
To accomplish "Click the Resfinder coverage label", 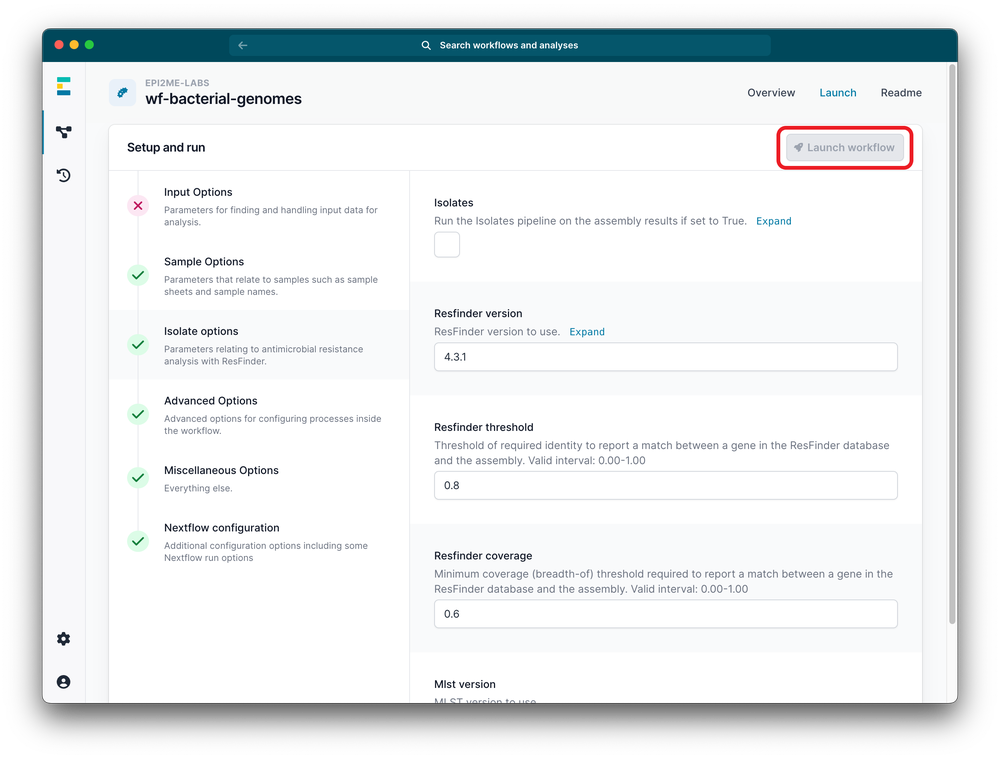I will [x=483, y=556].
